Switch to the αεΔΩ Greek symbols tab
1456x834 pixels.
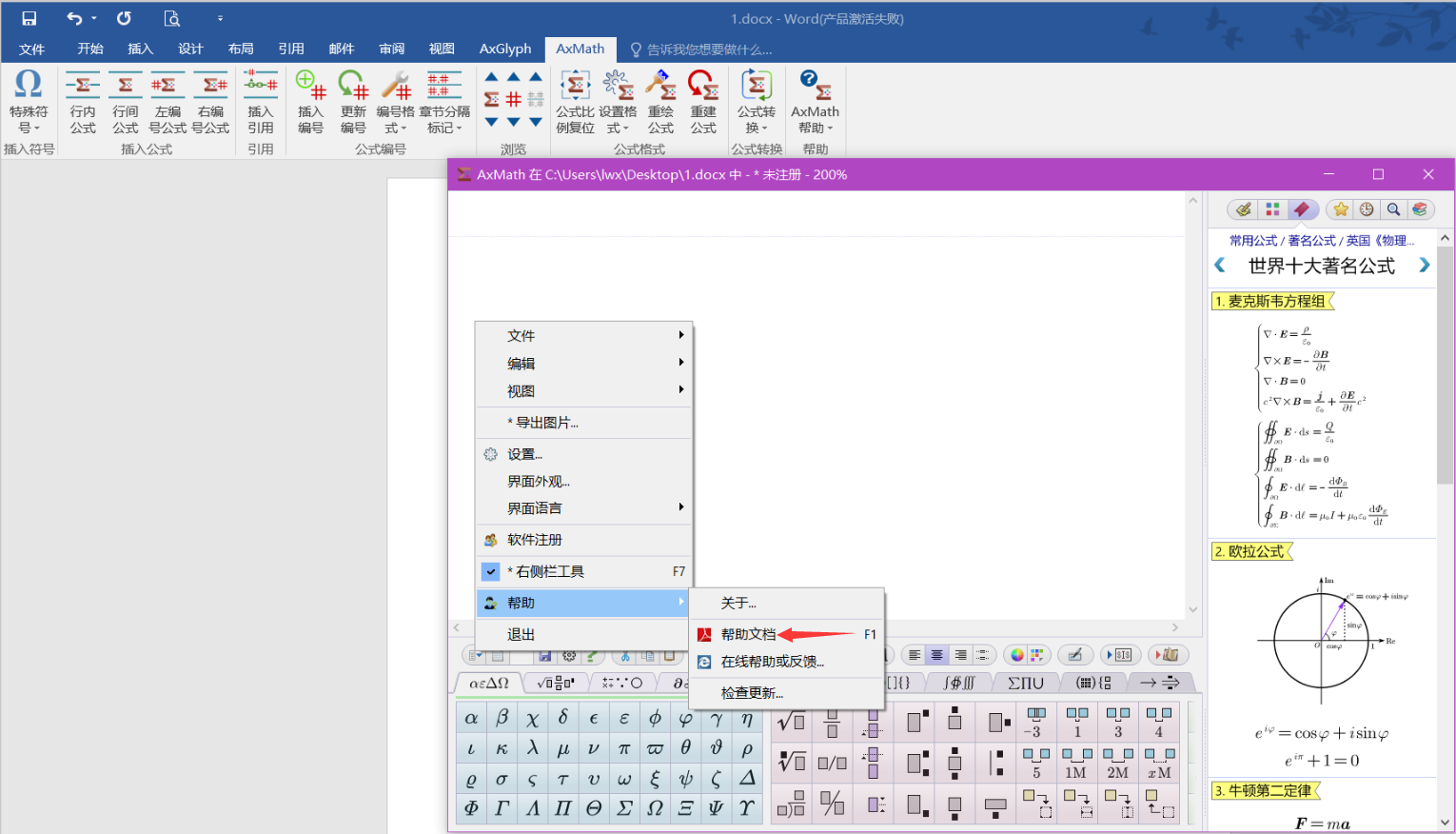click(x=489, y=683)
